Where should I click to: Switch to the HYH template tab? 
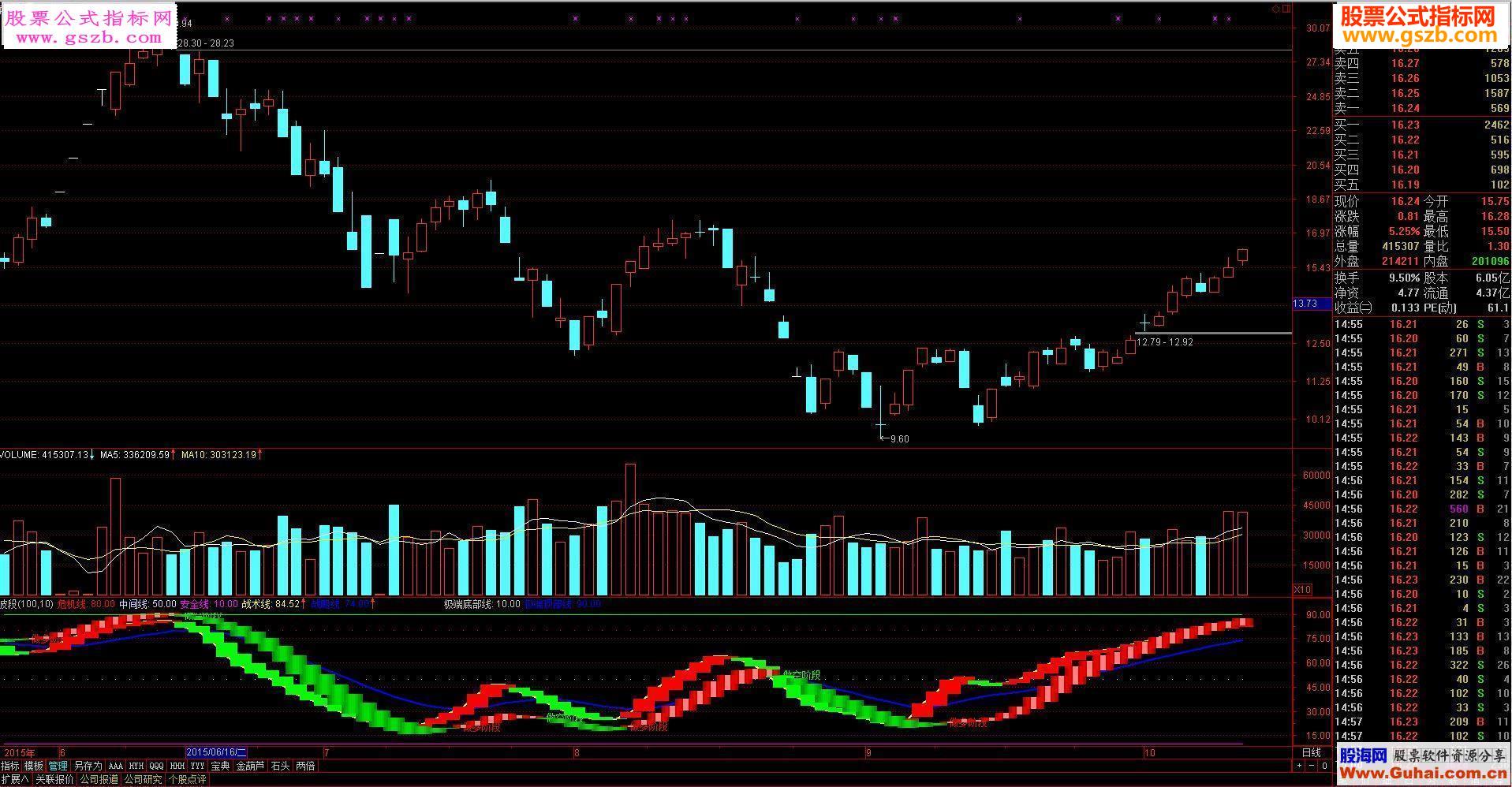(136, 766)
